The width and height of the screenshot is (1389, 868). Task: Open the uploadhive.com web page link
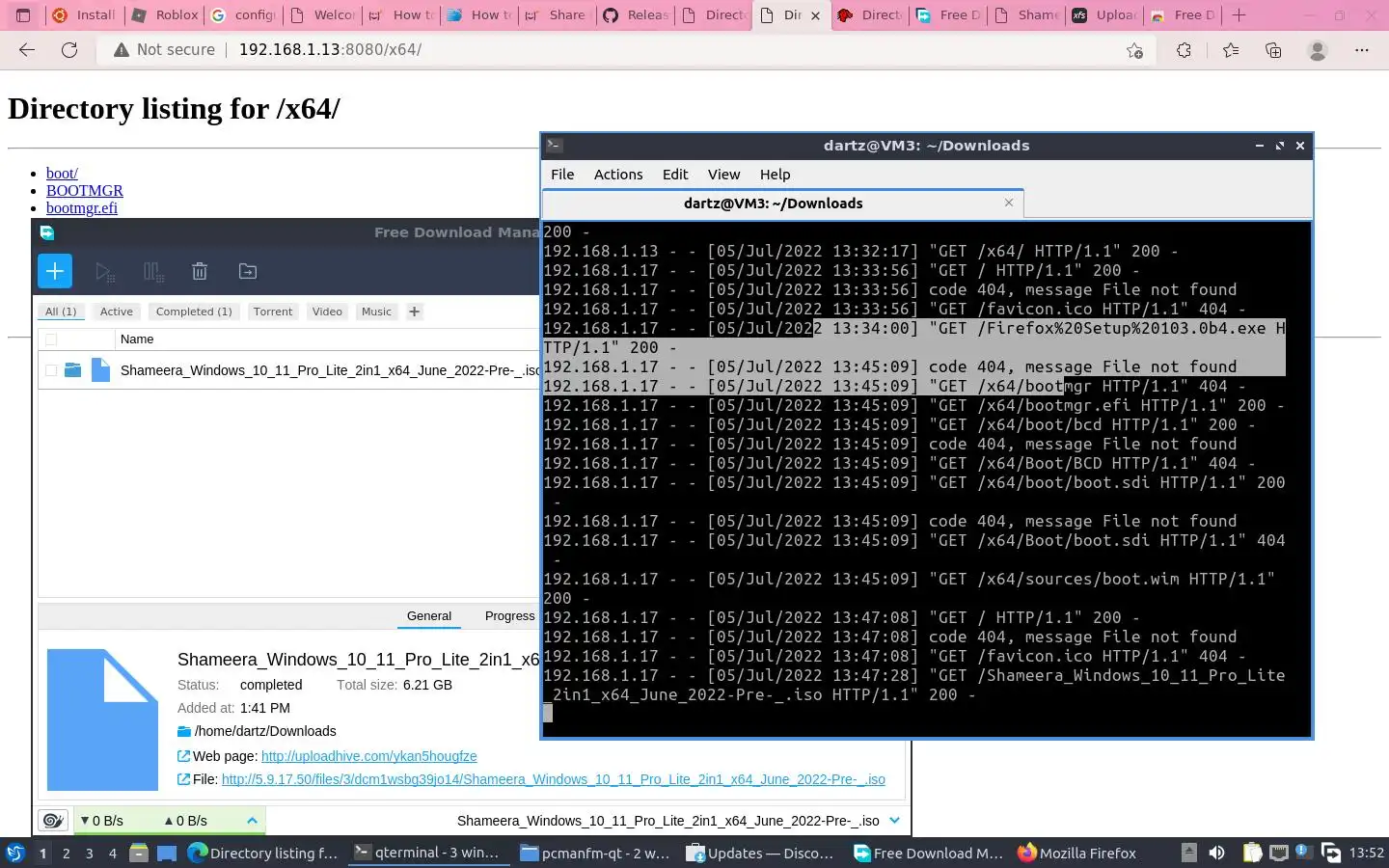coord(369,756)
